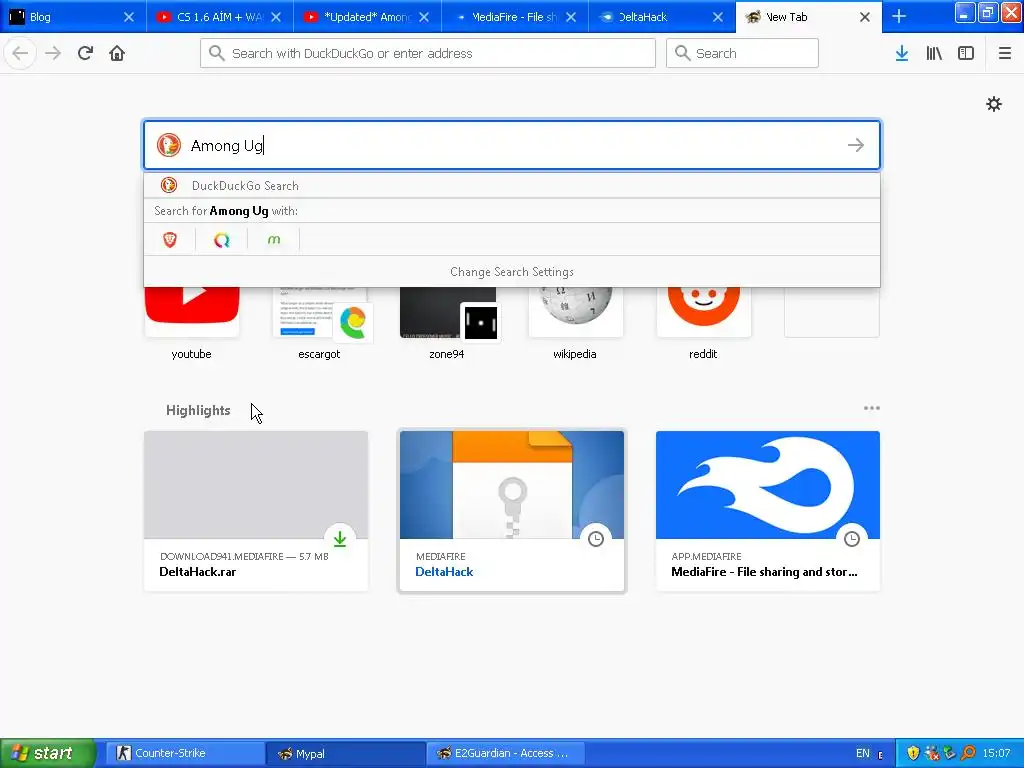The image size is (1024, 768).
Task: Open the Home page
Action: point(117,53)
